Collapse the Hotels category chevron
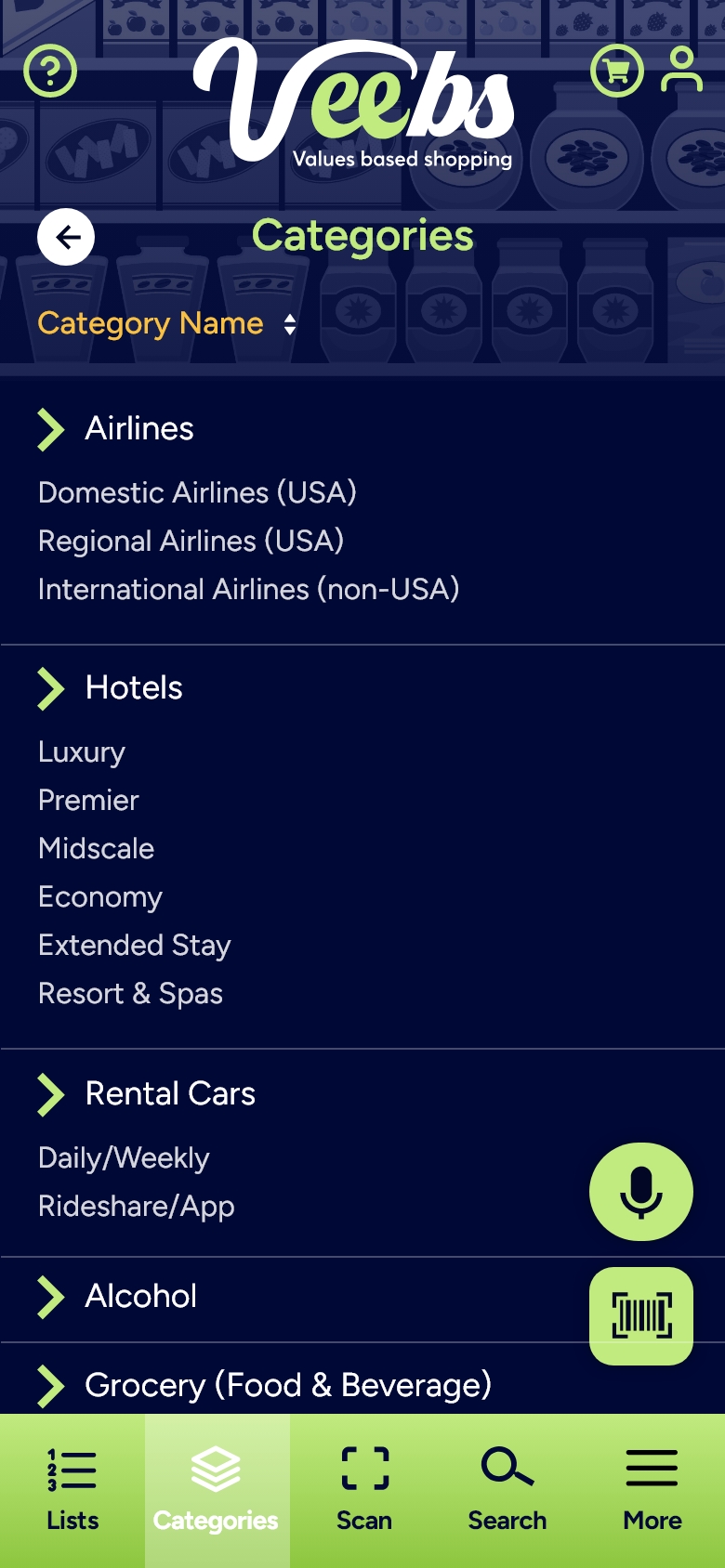 (51, 688)
